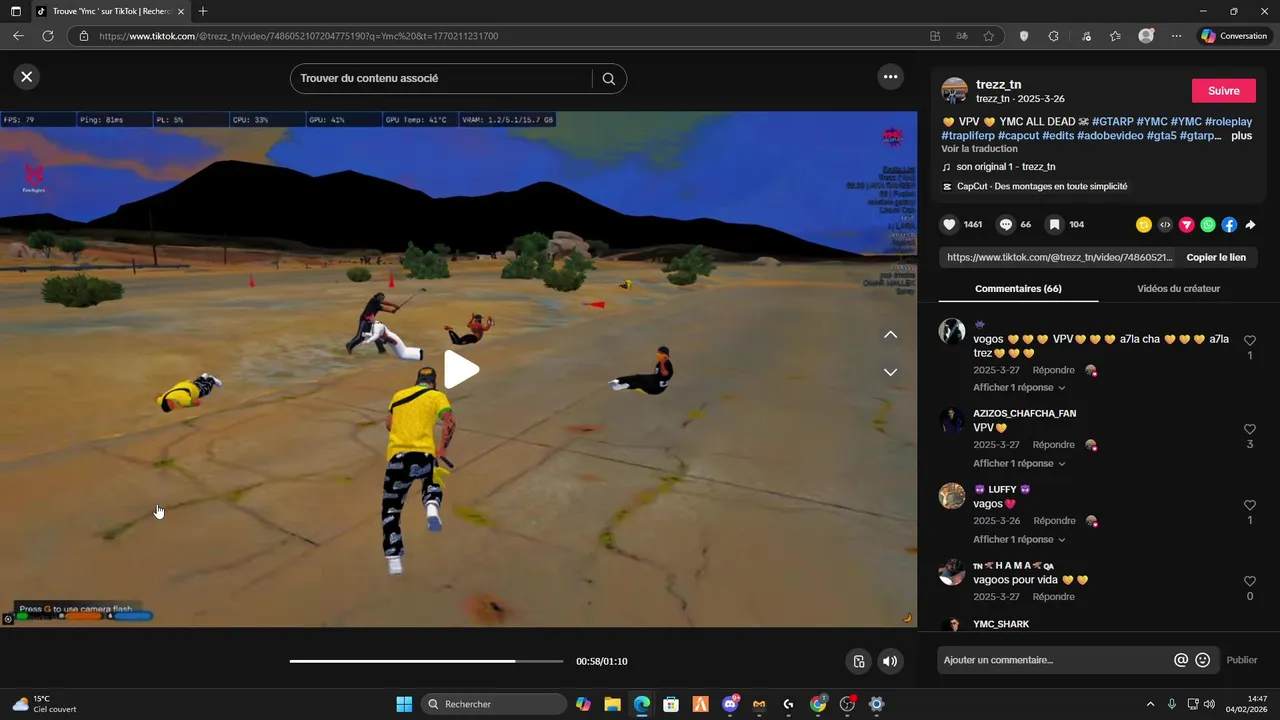Screen dimensions: 1280x720
Task: Open emoji picker in comment box
Action: (1203, 660)
